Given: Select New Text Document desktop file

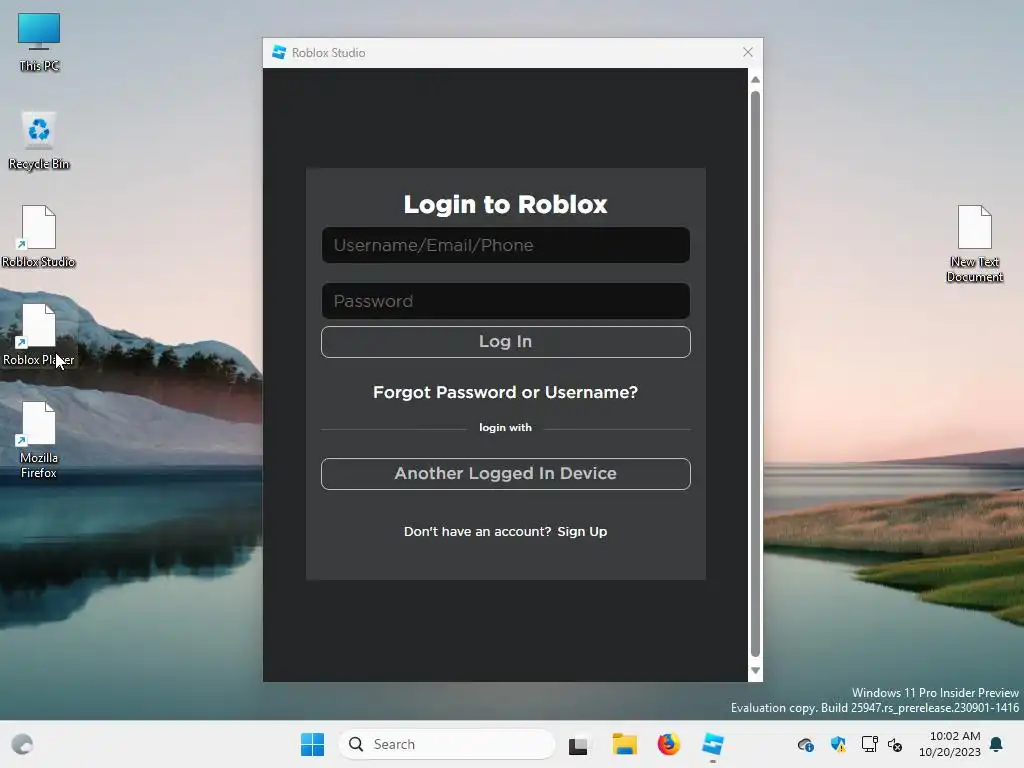Looking at the screenshot, I should (974, 244).
